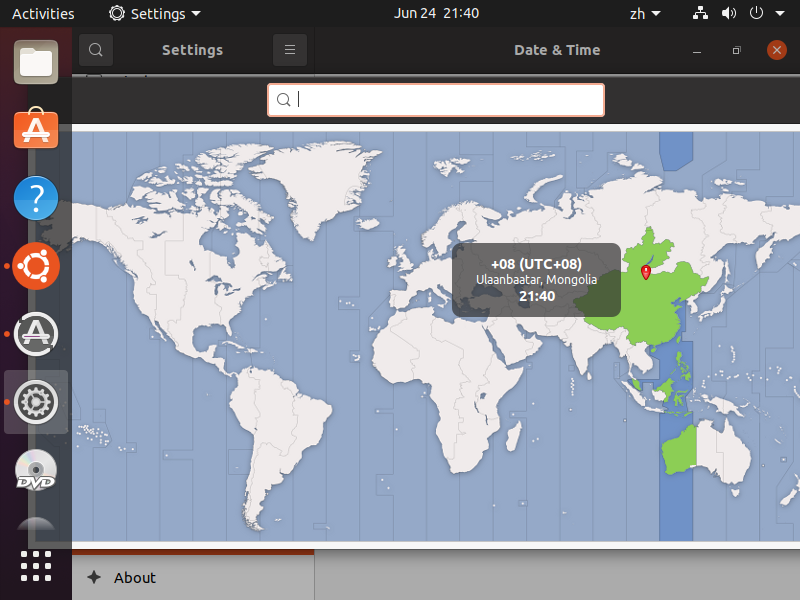Open the Help question mark icon
800x600 pixels.
pos(36,198)
